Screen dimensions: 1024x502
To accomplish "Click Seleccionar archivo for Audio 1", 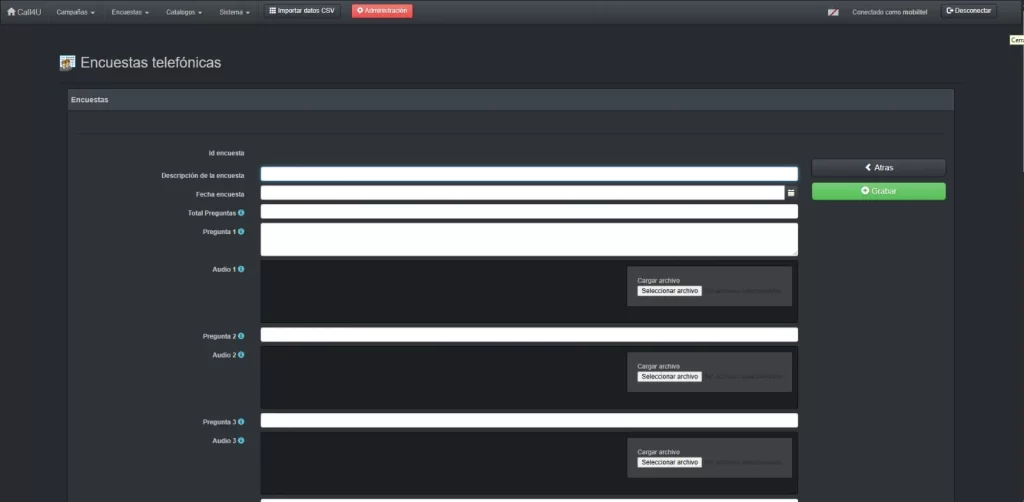I will [x=669, y=291].
